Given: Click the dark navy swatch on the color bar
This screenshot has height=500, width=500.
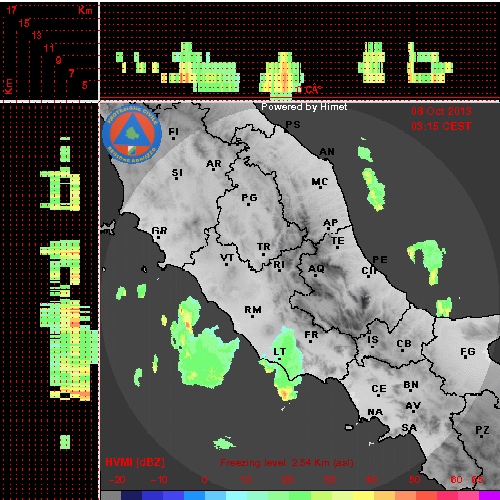Looking at the screenshot, I should click(x=132, y=495).
